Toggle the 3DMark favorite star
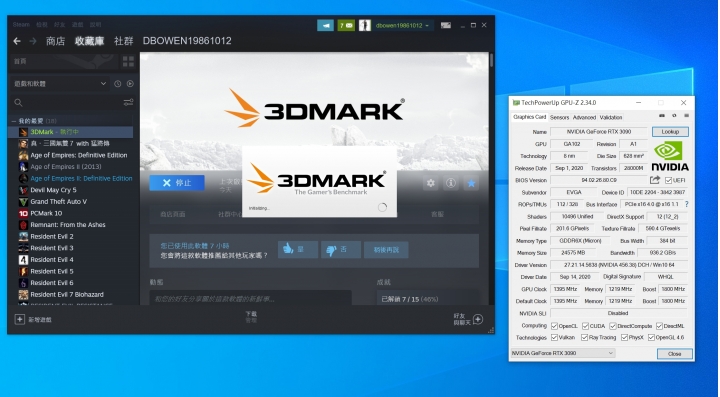 pyautogui.click(x=471, y=183)
